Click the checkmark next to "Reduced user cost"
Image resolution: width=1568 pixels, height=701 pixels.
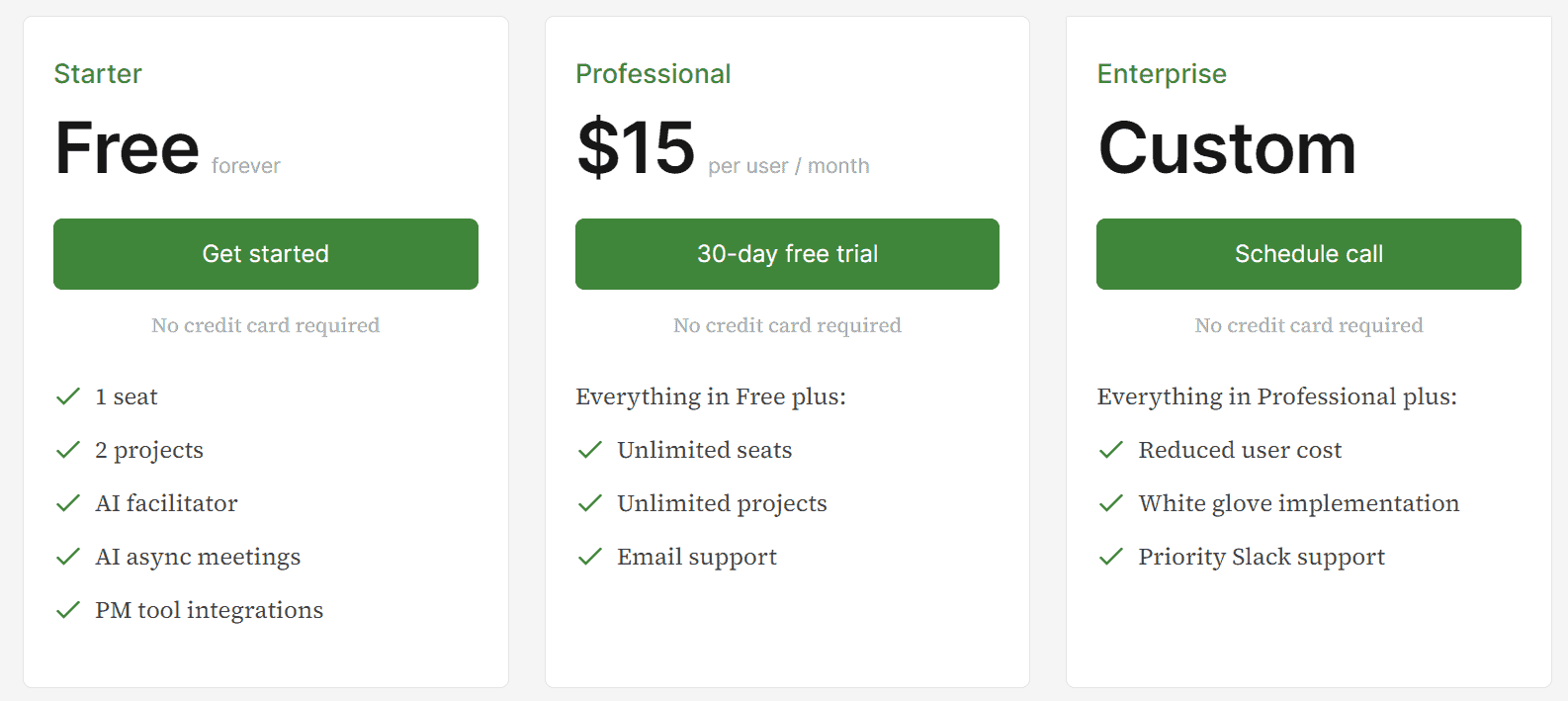pyautogui.click(x=1110, y=450)
